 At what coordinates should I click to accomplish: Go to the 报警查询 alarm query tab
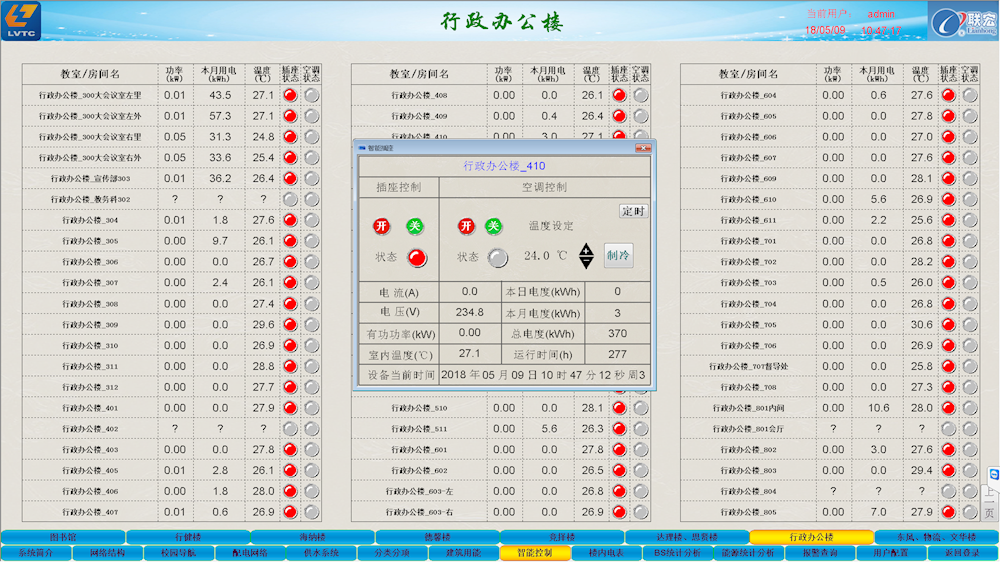tap(817, 552)
